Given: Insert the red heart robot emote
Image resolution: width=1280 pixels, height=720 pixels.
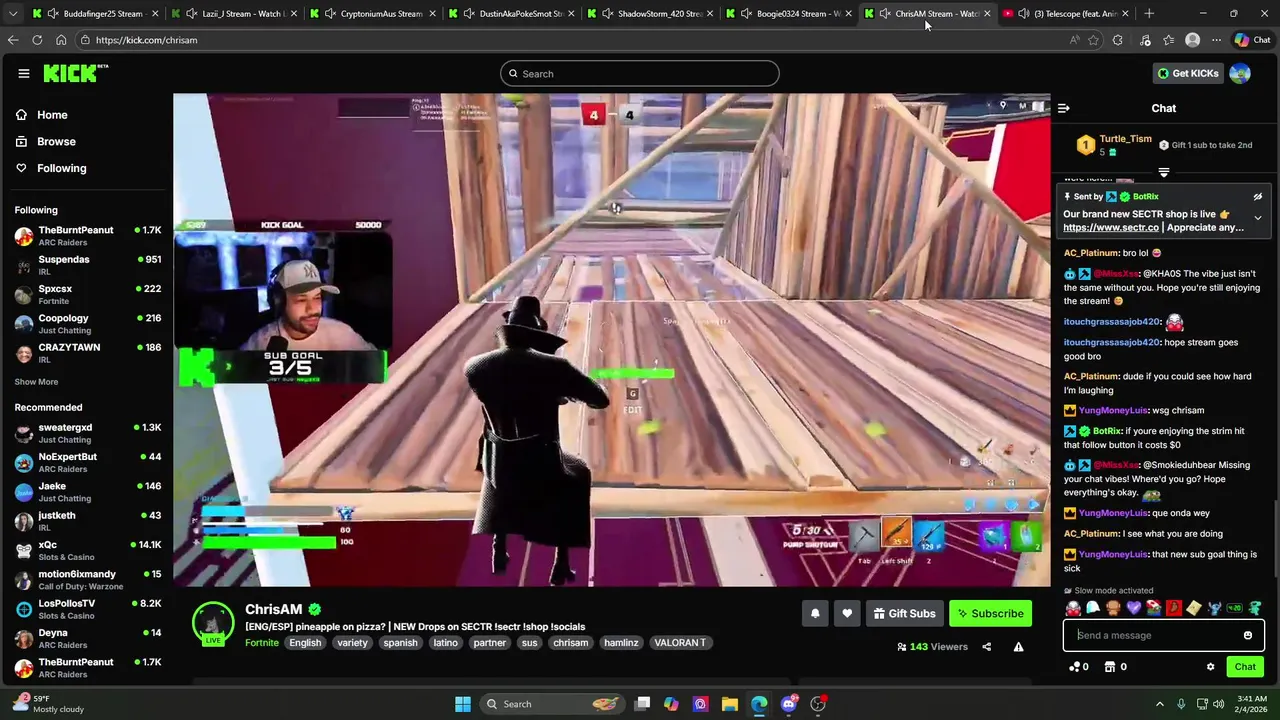Looking at the screenshot, I should [1073, 608].
